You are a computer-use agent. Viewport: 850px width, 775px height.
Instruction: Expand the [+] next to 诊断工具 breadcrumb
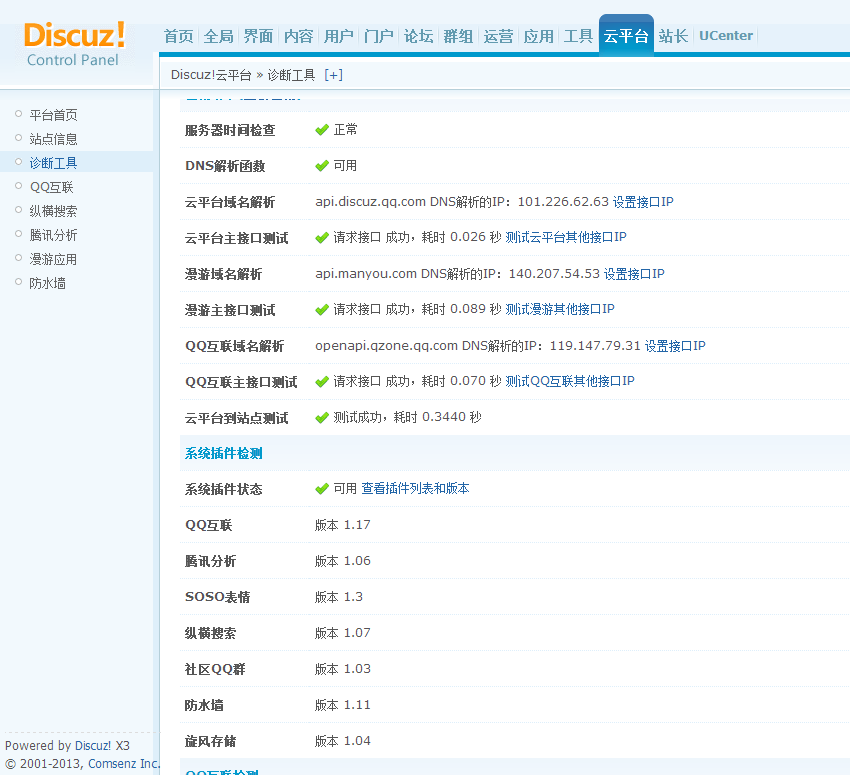click(x=333, y=75)
